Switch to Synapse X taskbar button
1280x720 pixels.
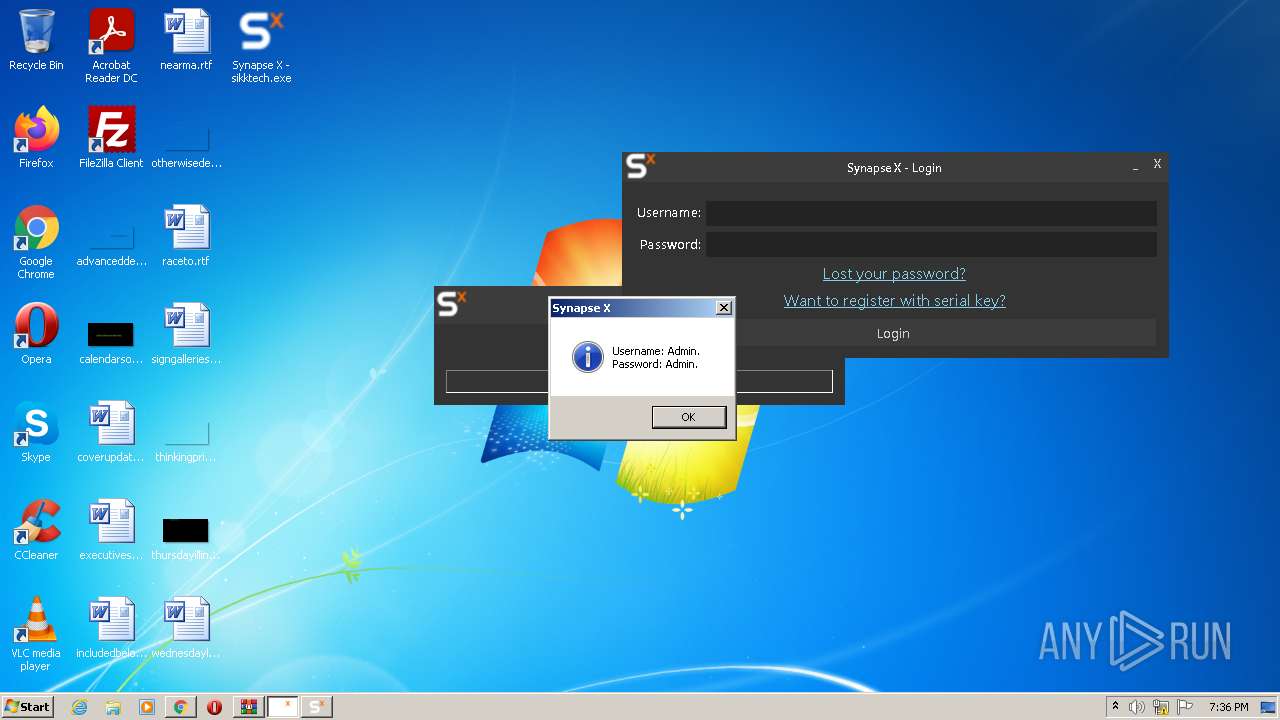316,707
